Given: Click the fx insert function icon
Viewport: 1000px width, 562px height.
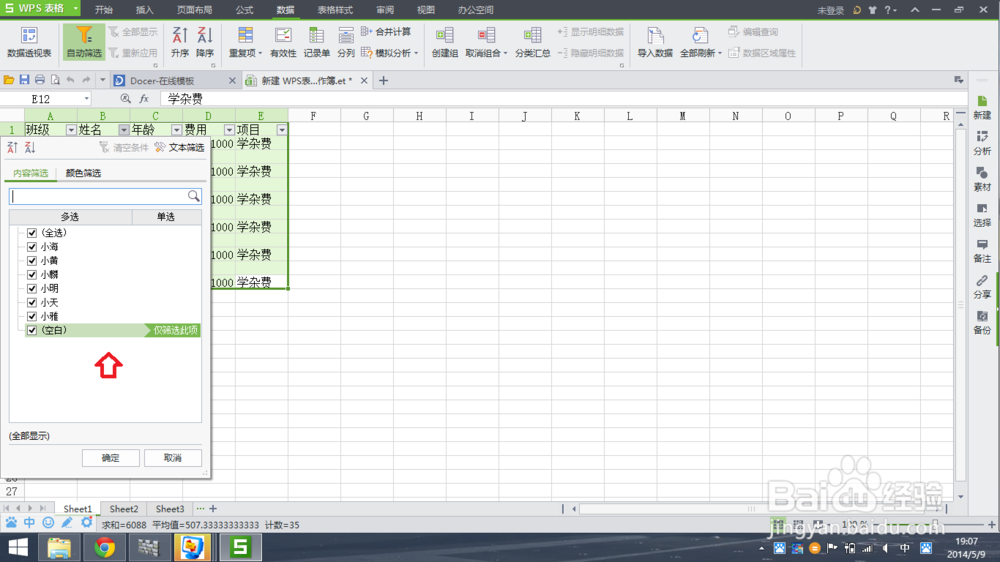Looking at the screenshot, I should coord(144,99).
